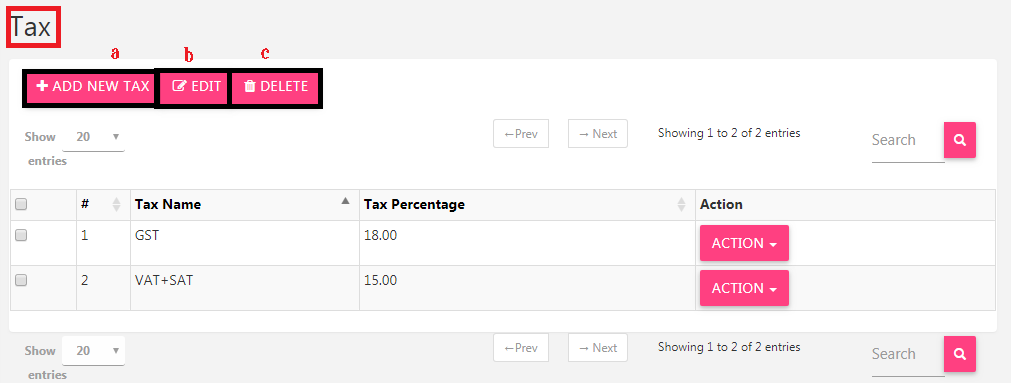The image size is (1011, 383).
Task: Check the VAT+SAT row checkbox
Action: pyautogui.click(x=21, y=280)
